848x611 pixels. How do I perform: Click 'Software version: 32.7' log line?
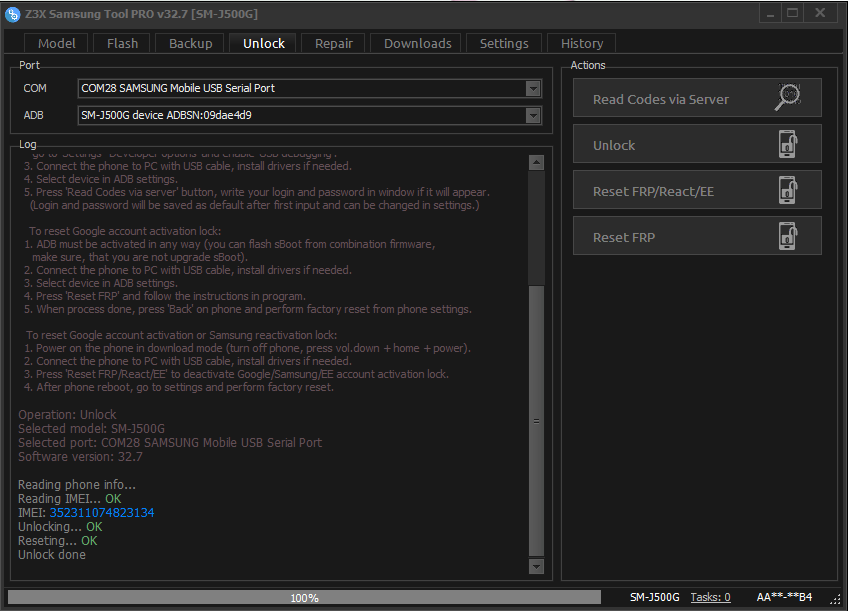pyautogui.click(x=80, y=457)
